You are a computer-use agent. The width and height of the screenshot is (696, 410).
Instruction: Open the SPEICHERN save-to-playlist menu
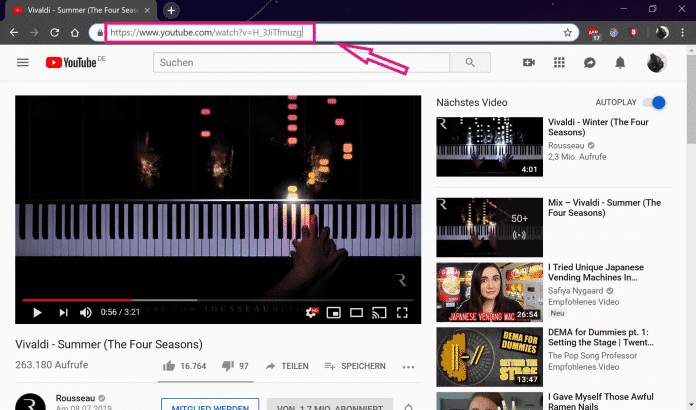pyautogui.click(x=354, y=366)
